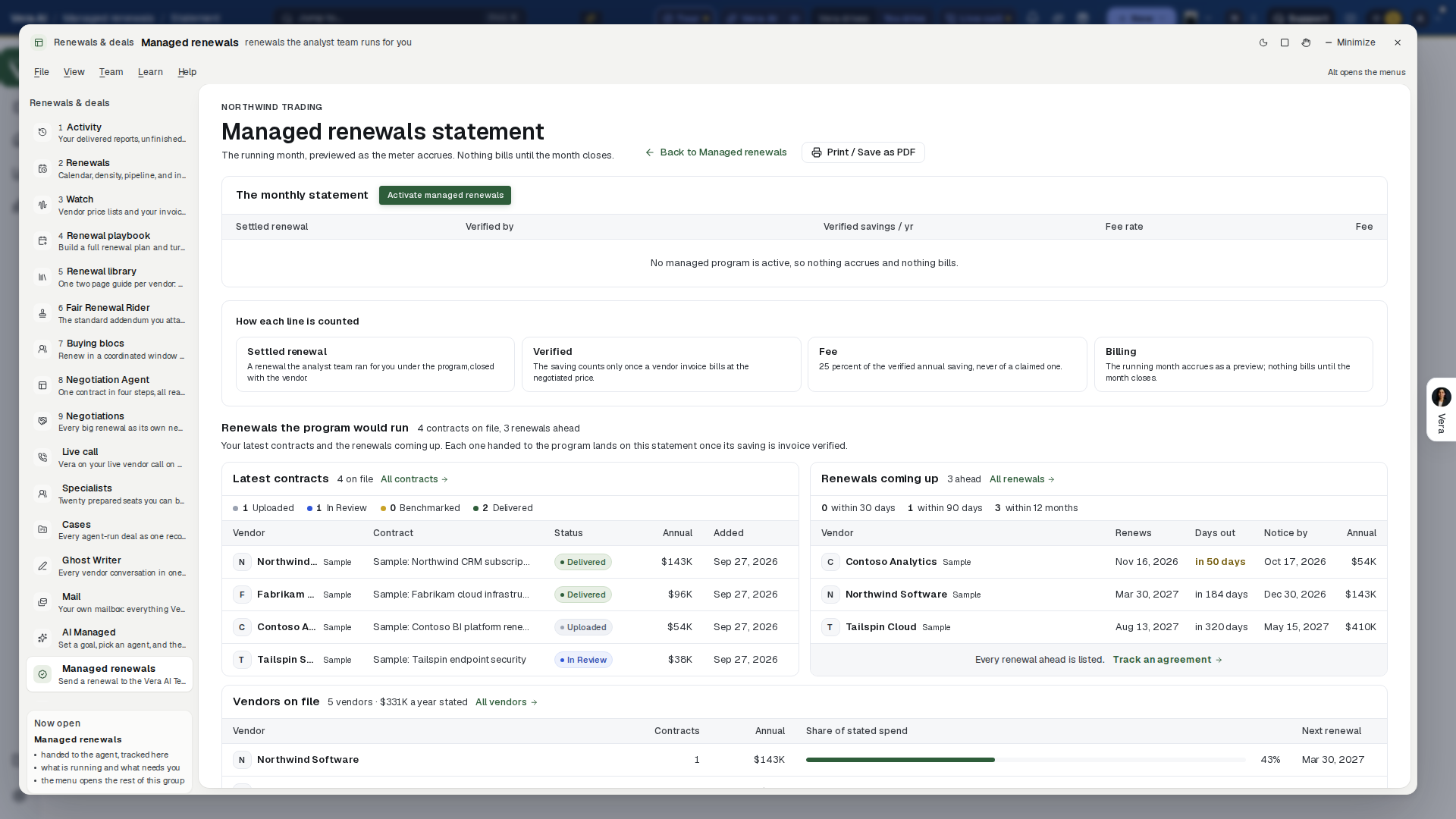
Task: Click Activate managed renewals button
Action: [445, 196]
